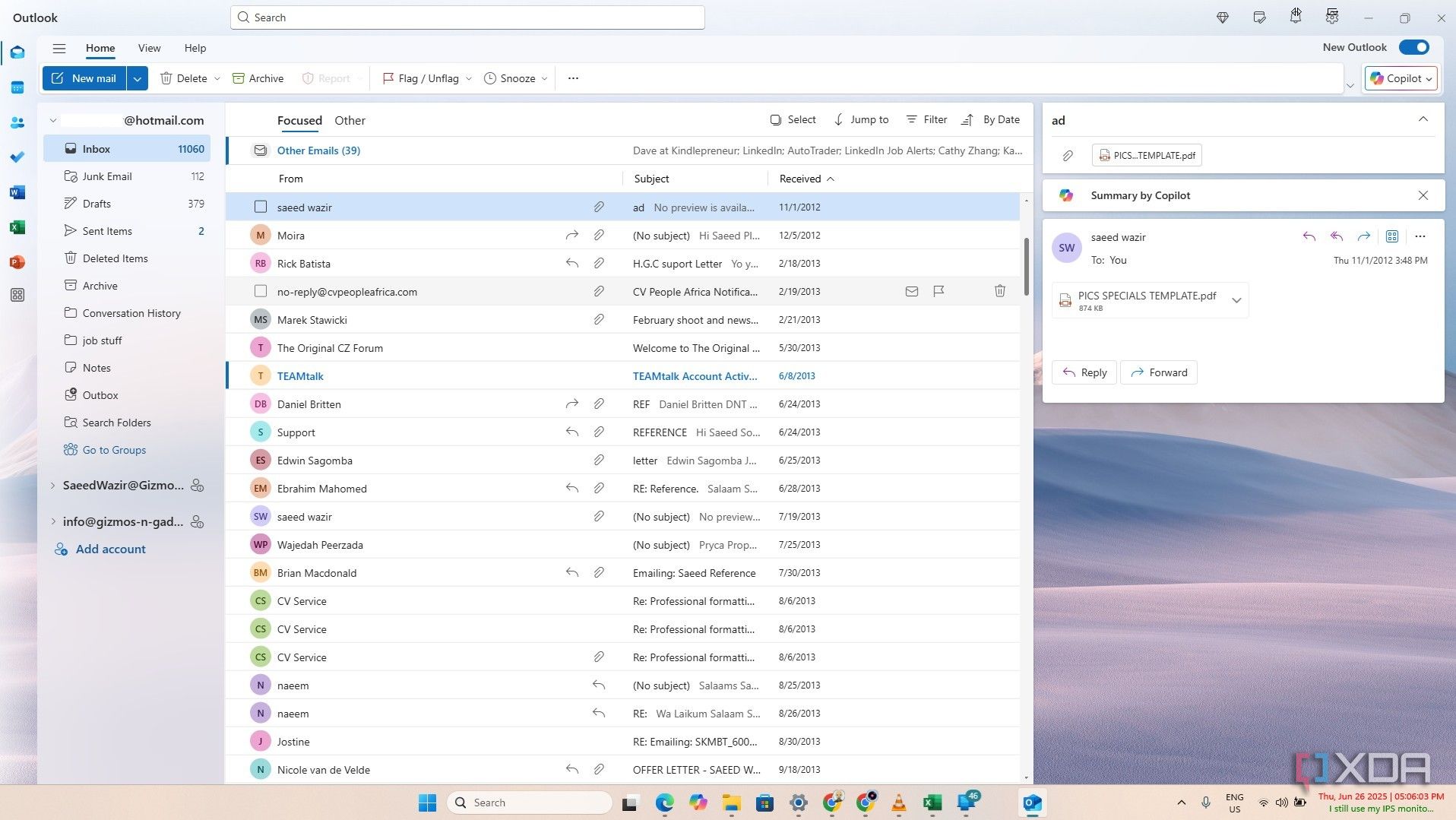Flag the cvpeopleafrica email

pyautogui.click(x=938, y=291)
